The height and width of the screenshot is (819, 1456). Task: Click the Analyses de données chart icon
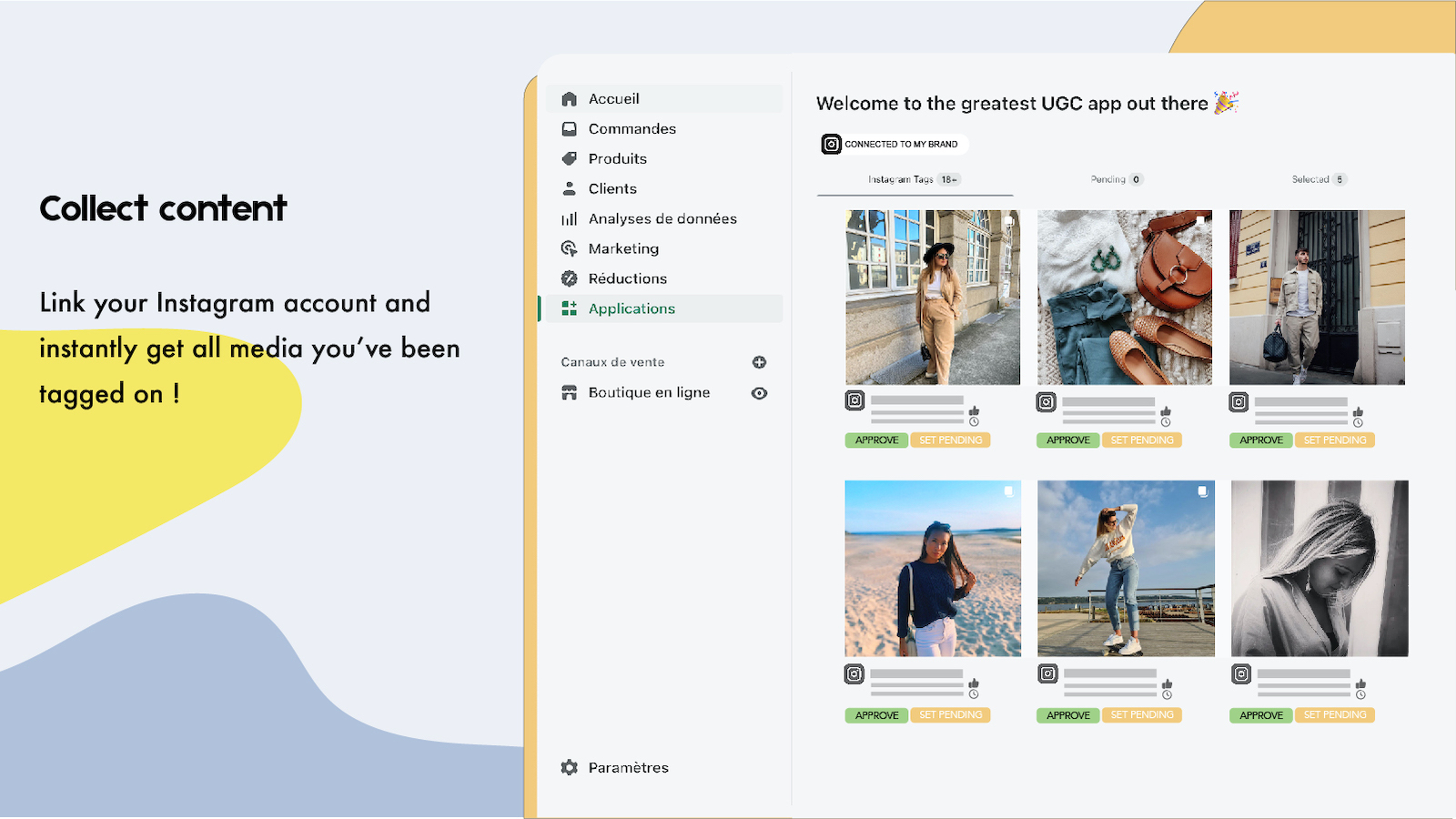click(570, 218)
